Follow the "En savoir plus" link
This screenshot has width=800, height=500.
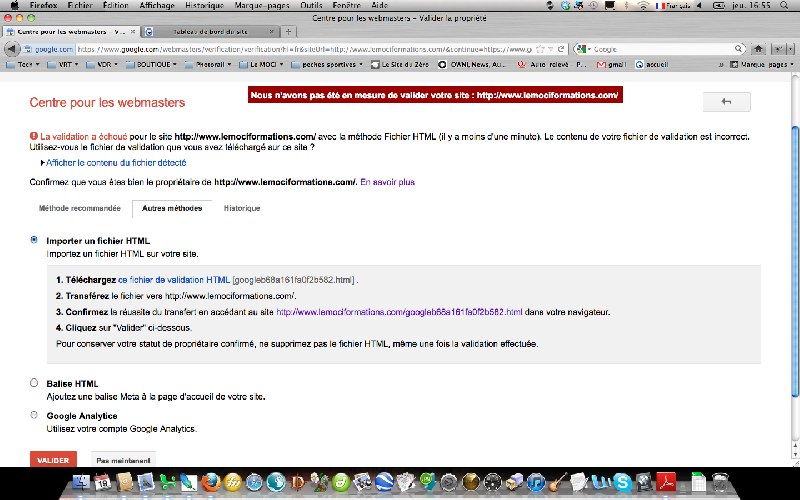coord(387,182)
